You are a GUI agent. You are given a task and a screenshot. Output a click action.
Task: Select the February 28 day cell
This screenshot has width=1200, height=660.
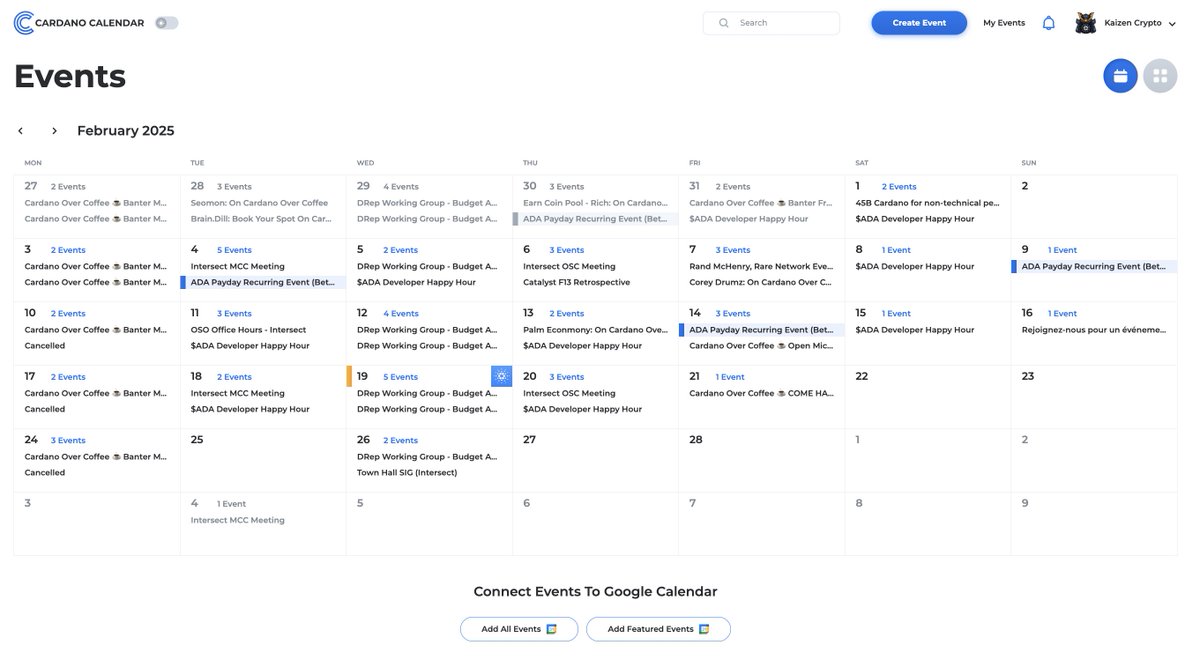pyautogui.click(x=761, y=460)
